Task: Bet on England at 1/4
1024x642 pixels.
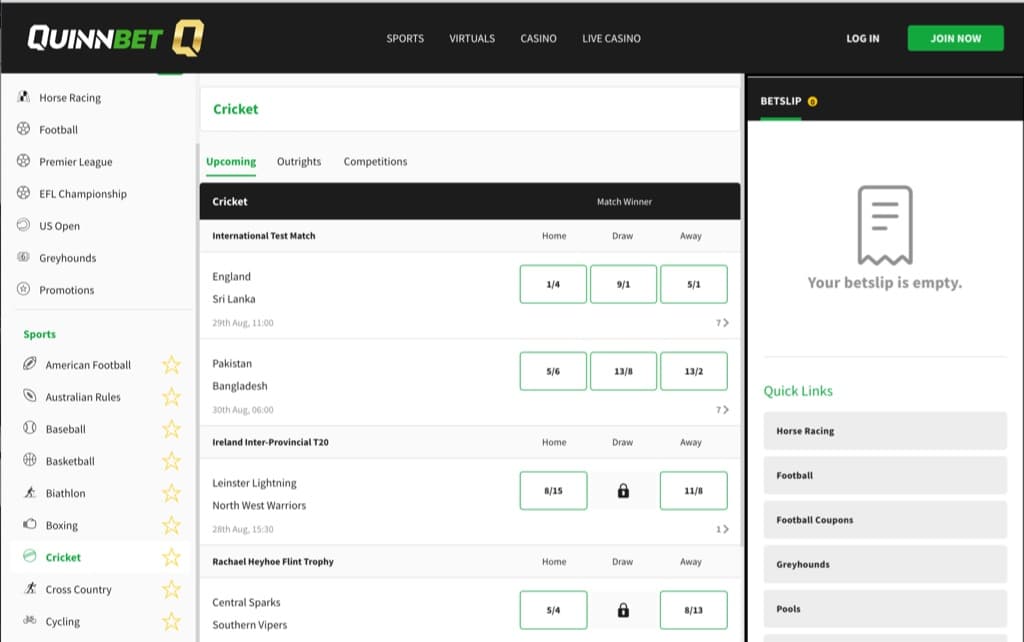Action: click(553, 284)
